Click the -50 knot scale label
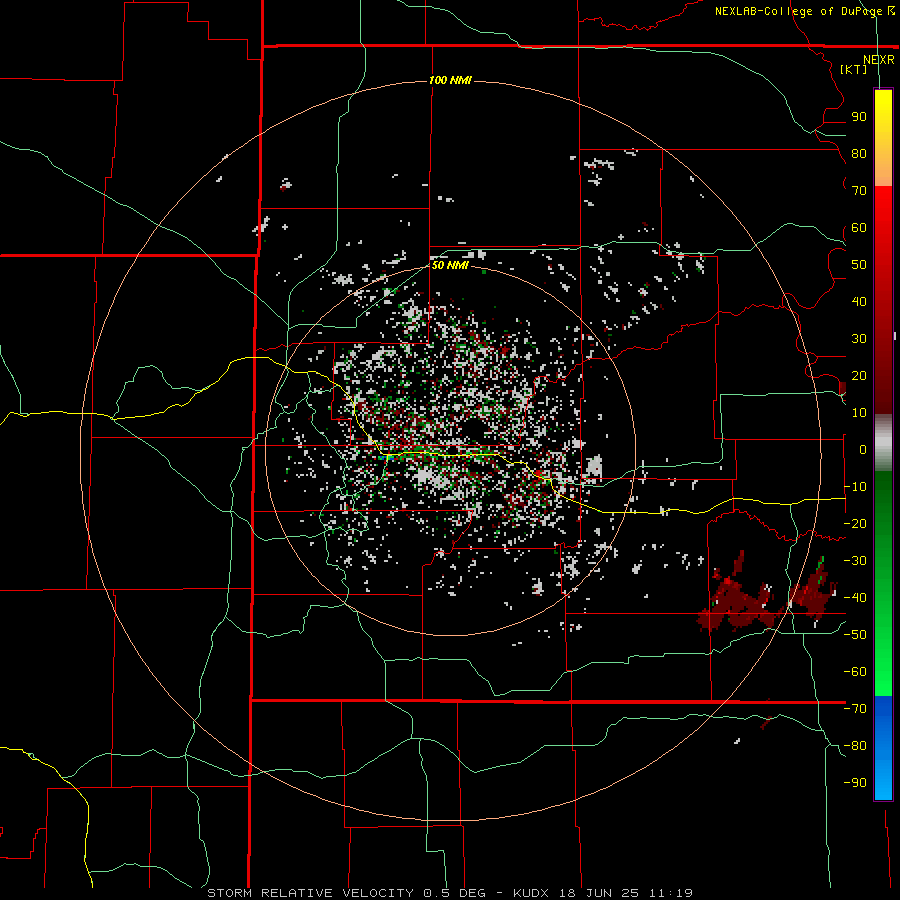This screenshot has width=900, height=900. 855,634
